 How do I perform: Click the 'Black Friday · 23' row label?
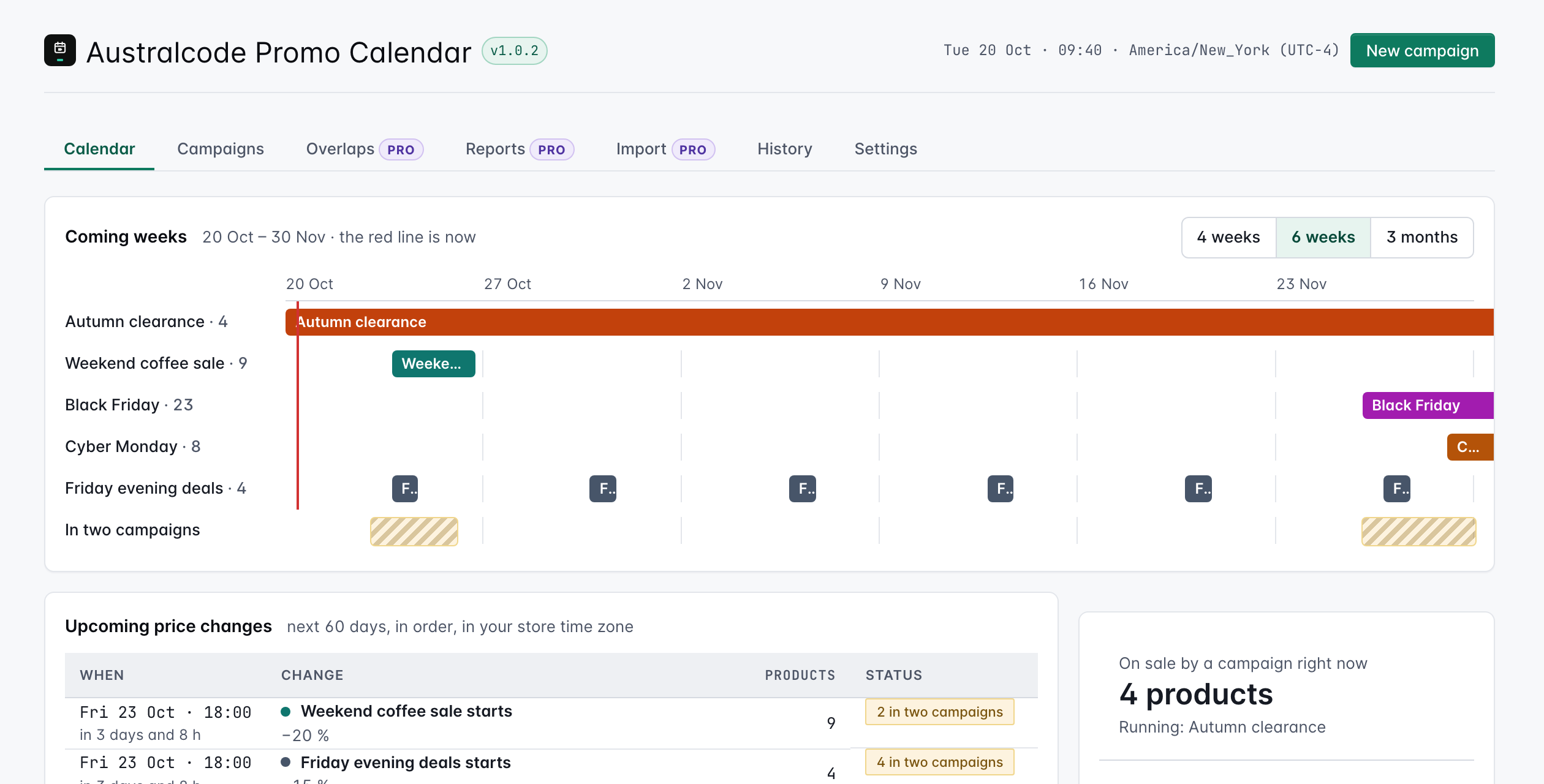129,405
